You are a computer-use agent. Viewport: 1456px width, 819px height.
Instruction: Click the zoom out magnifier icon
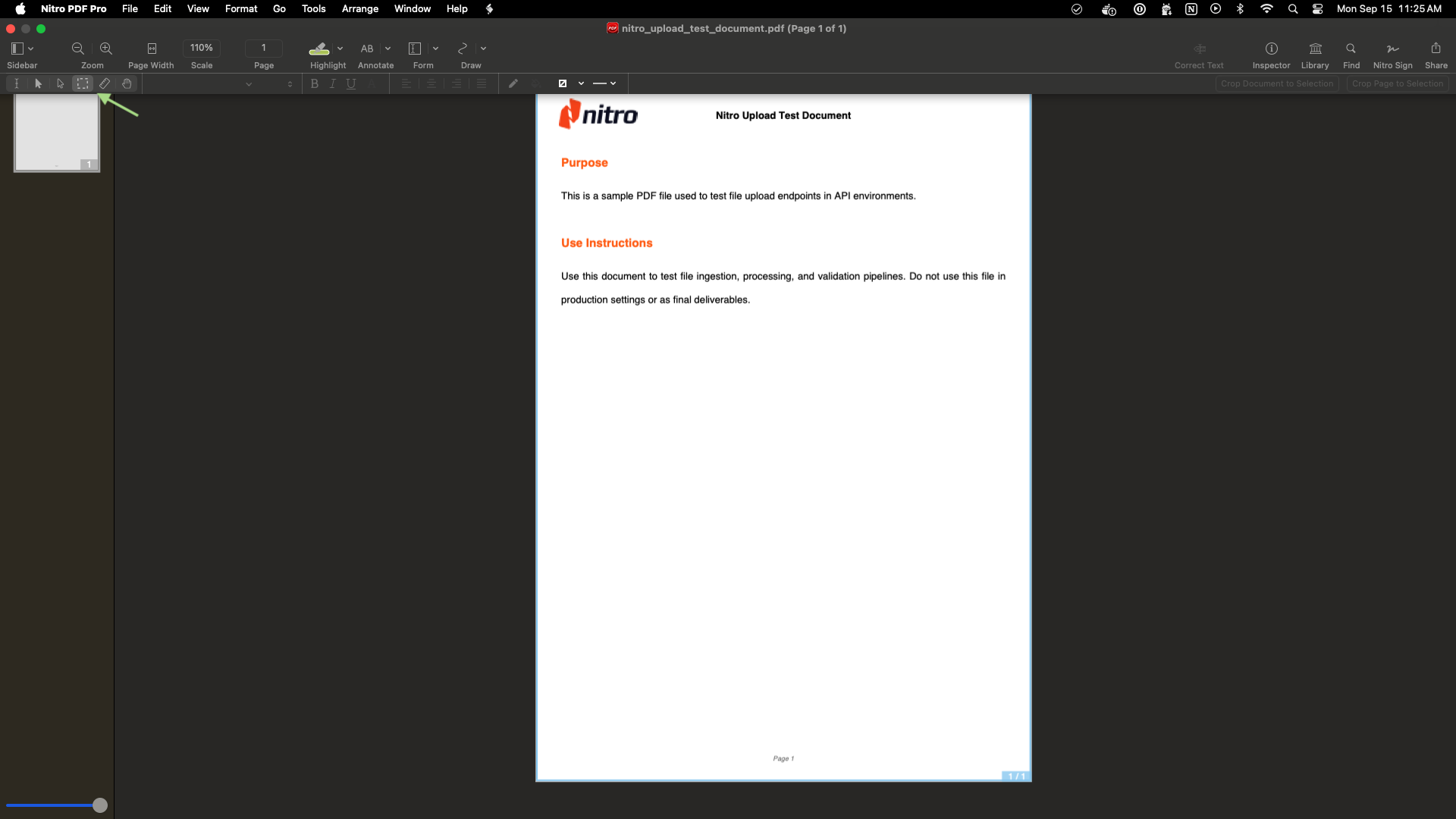(78, 49)
